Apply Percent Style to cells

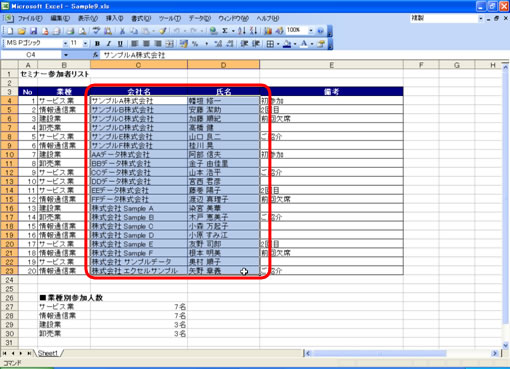coord(195,44)
